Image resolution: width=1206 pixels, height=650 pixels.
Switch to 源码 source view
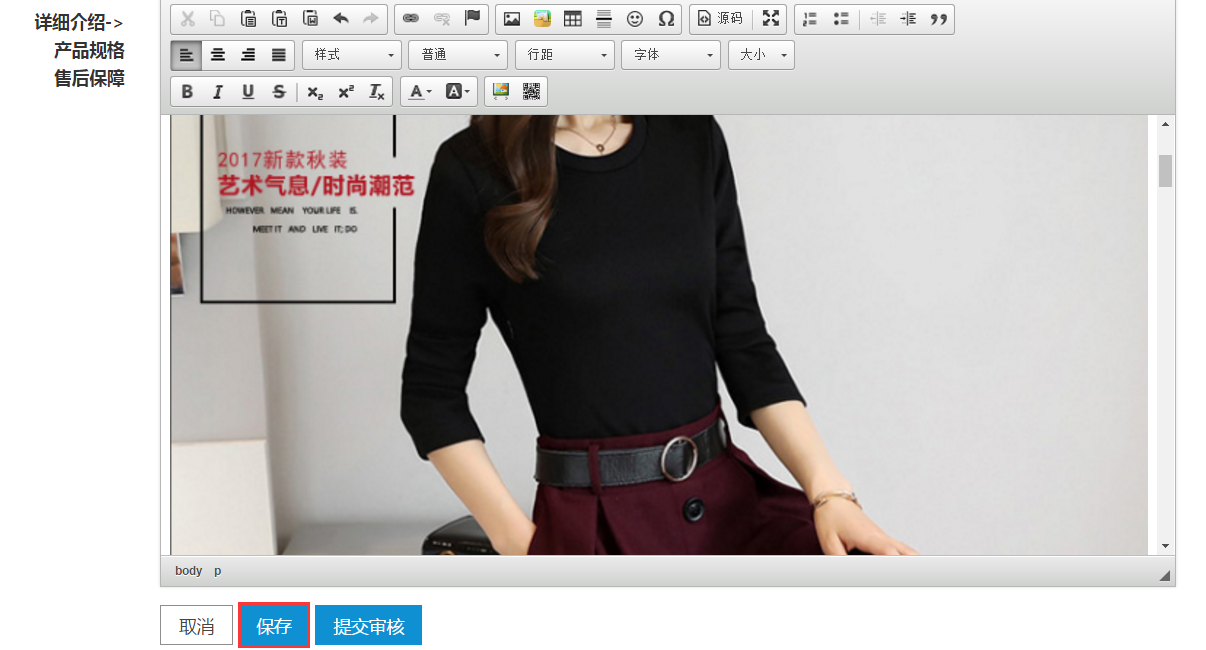click(x=720, y=19)
